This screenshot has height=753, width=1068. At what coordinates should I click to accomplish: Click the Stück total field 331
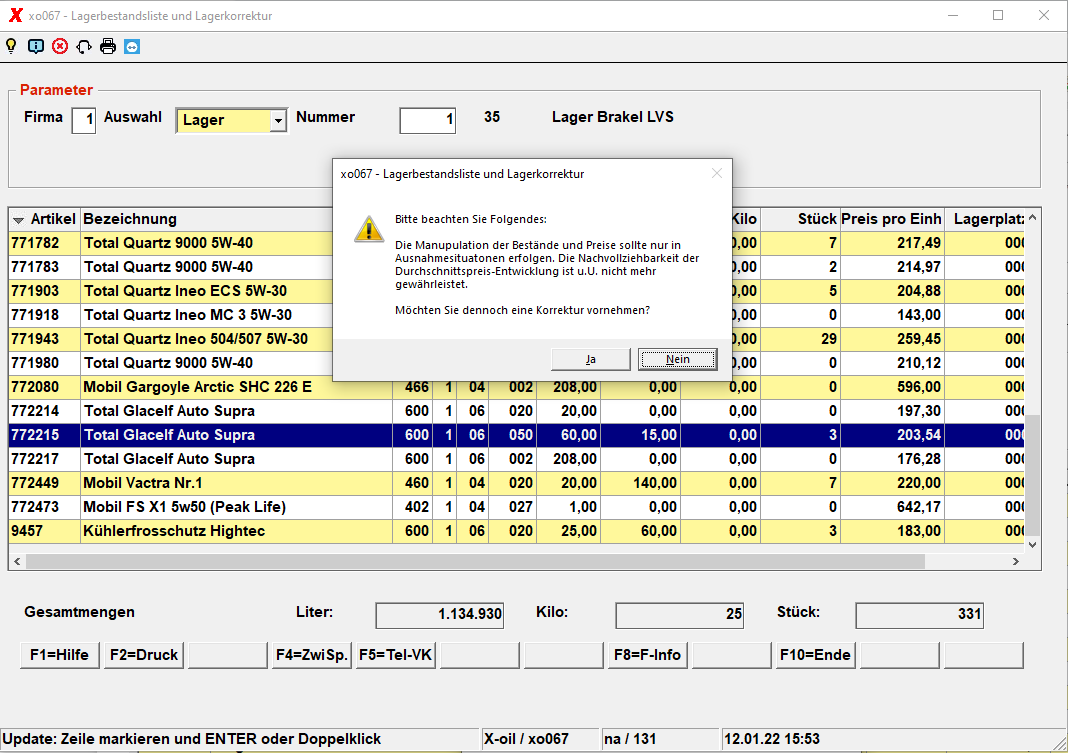(x=920, y=614)
